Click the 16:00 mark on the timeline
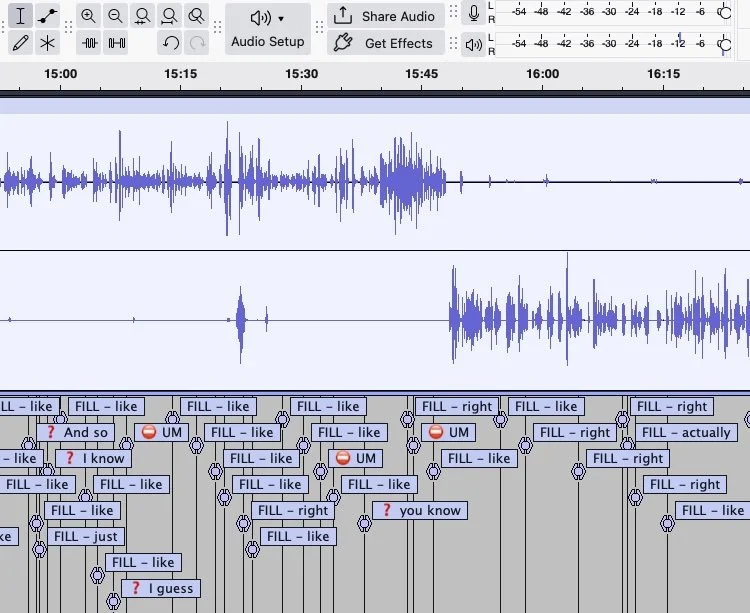 tap(542, 74)
